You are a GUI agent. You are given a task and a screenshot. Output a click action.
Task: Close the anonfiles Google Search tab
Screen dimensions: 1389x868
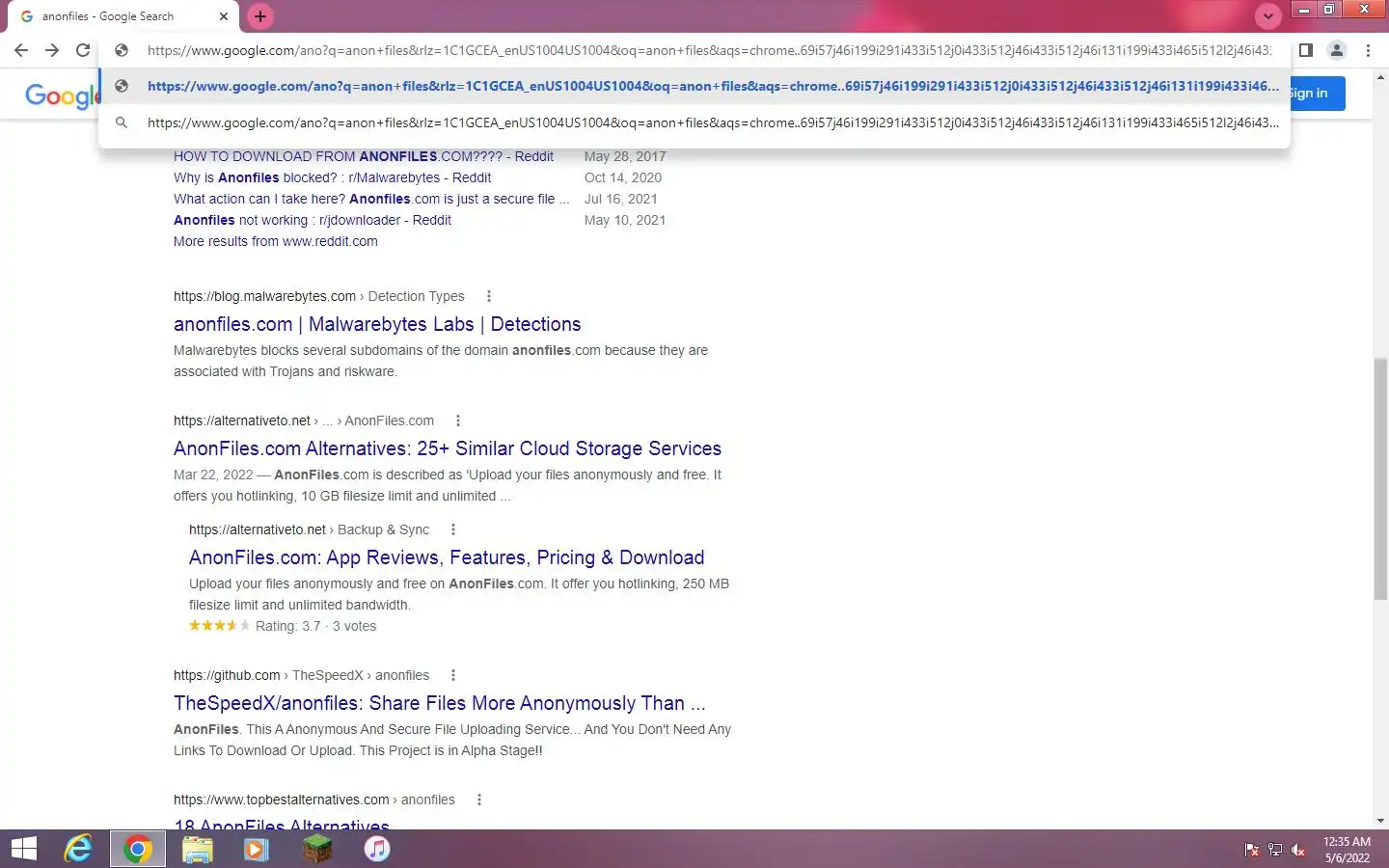(x=223, y=16)
